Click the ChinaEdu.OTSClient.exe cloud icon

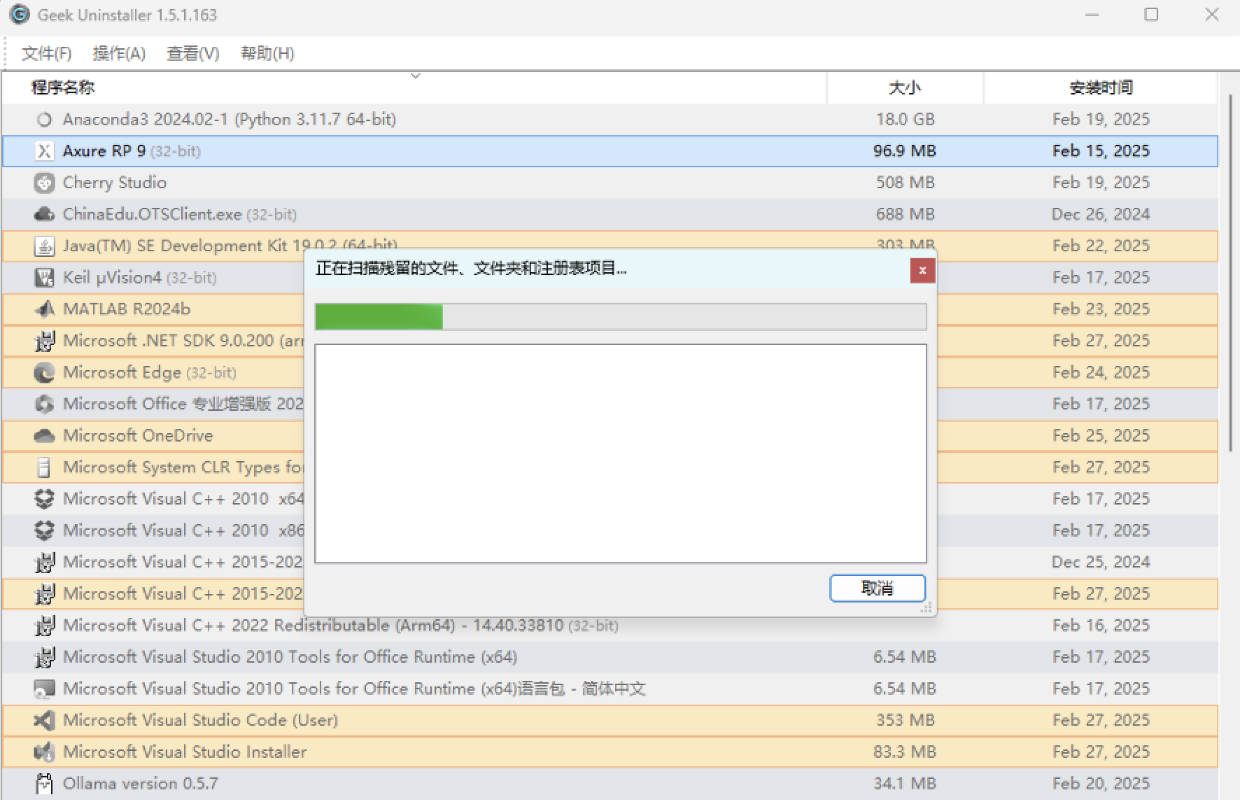43,214
